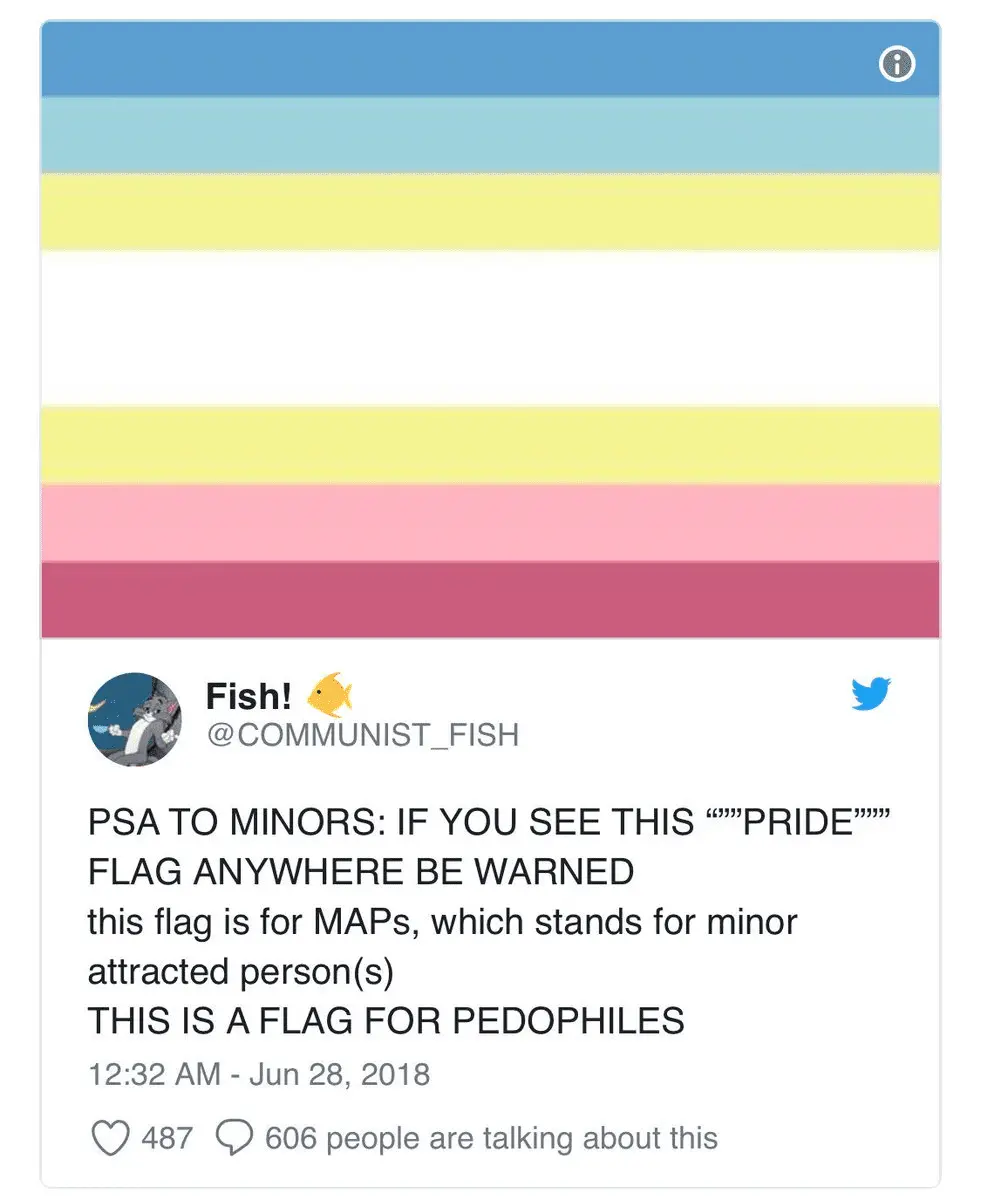Click the Twitter bird logo
This screenshot has height=1200, width=981.
[870, 694]
